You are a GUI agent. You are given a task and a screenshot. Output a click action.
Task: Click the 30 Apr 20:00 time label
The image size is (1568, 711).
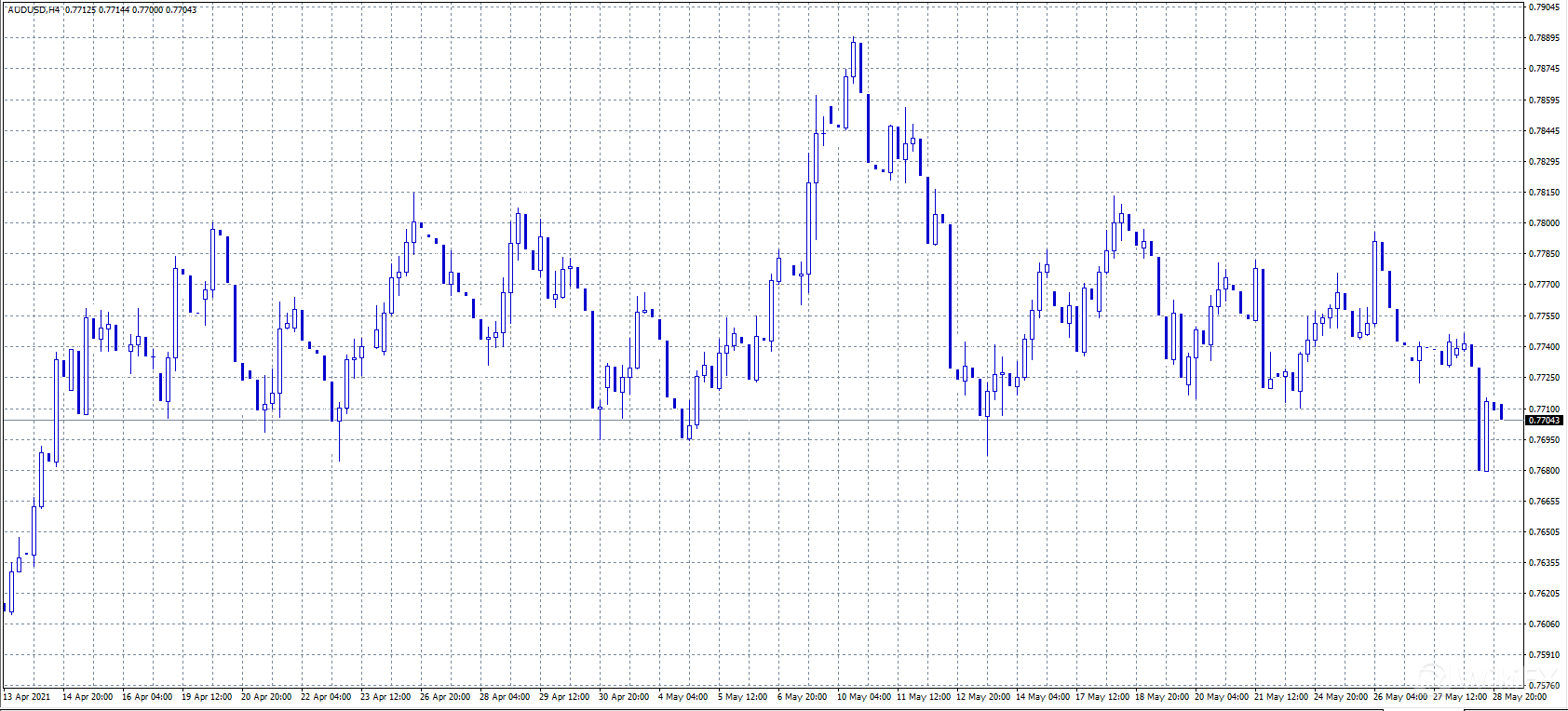click(x=624, y=697)
